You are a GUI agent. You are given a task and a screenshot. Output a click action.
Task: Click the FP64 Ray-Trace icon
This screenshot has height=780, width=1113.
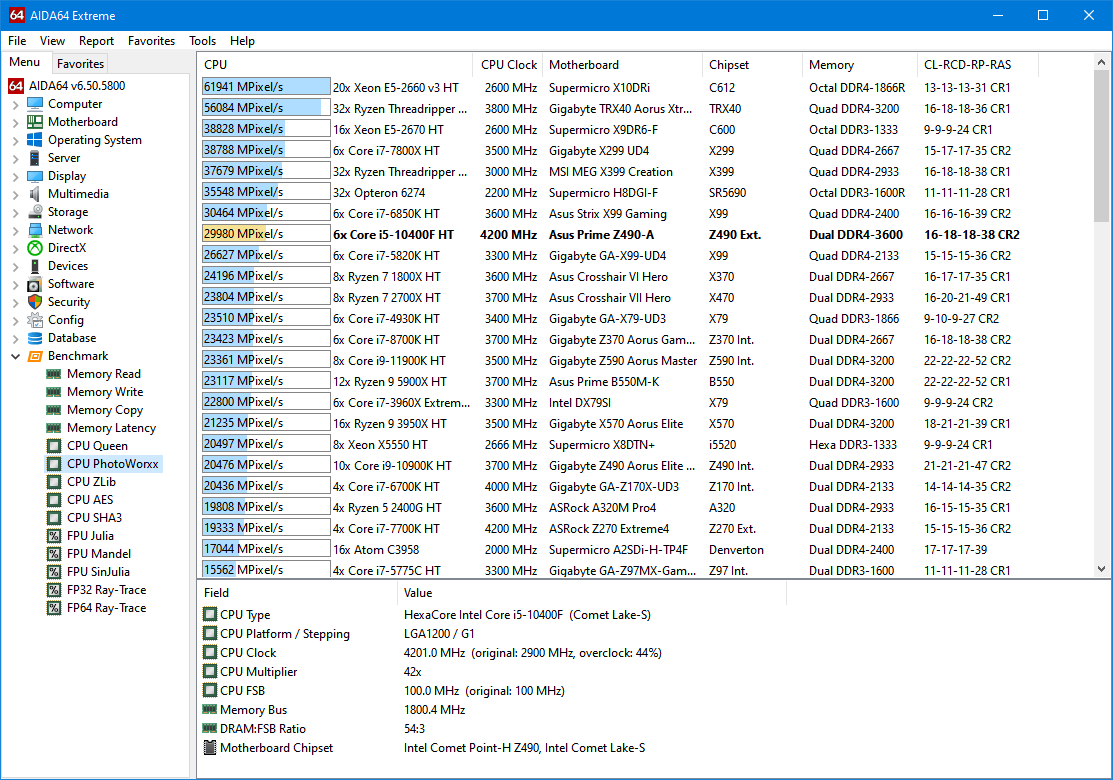(x=53, y=608)
